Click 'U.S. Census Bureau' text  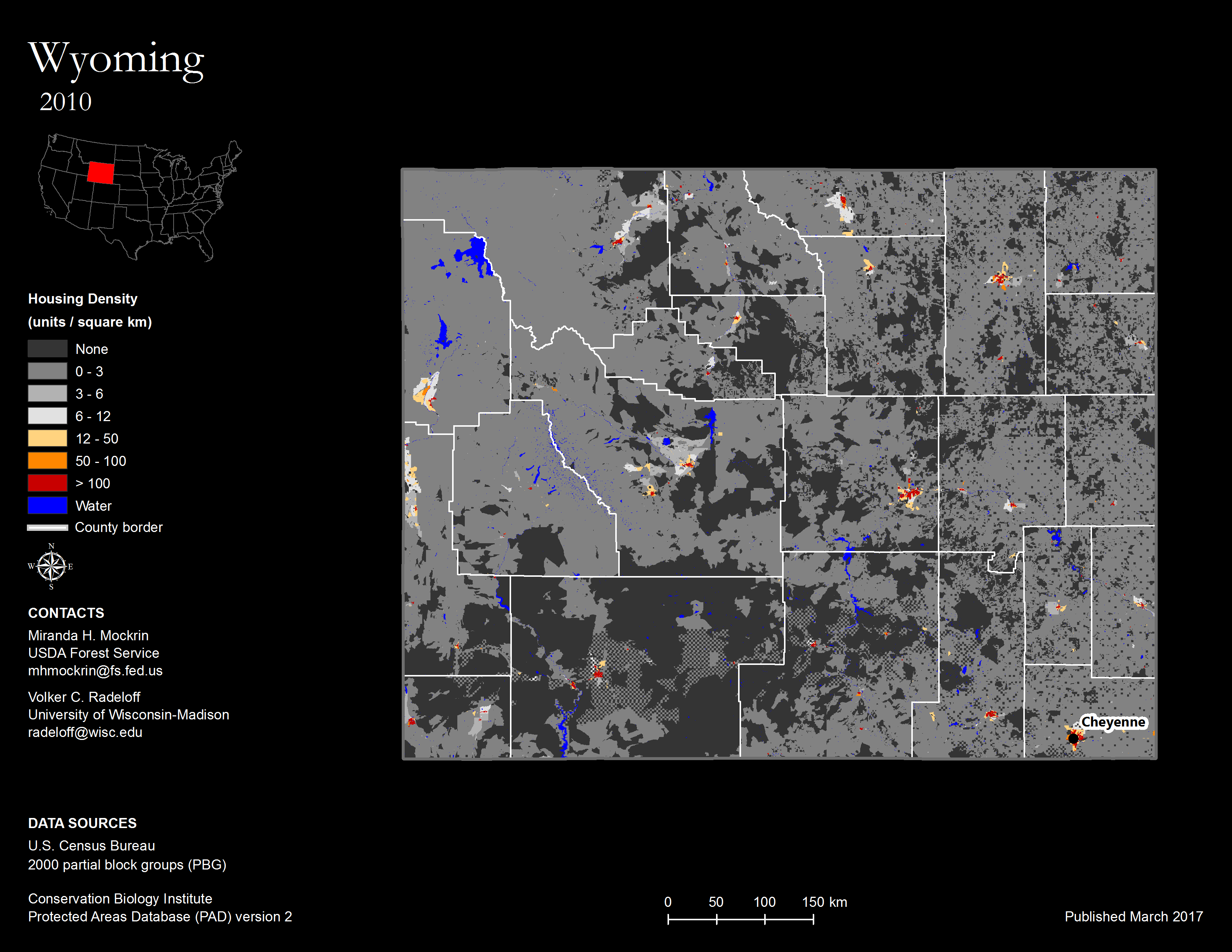pos(91,846)
